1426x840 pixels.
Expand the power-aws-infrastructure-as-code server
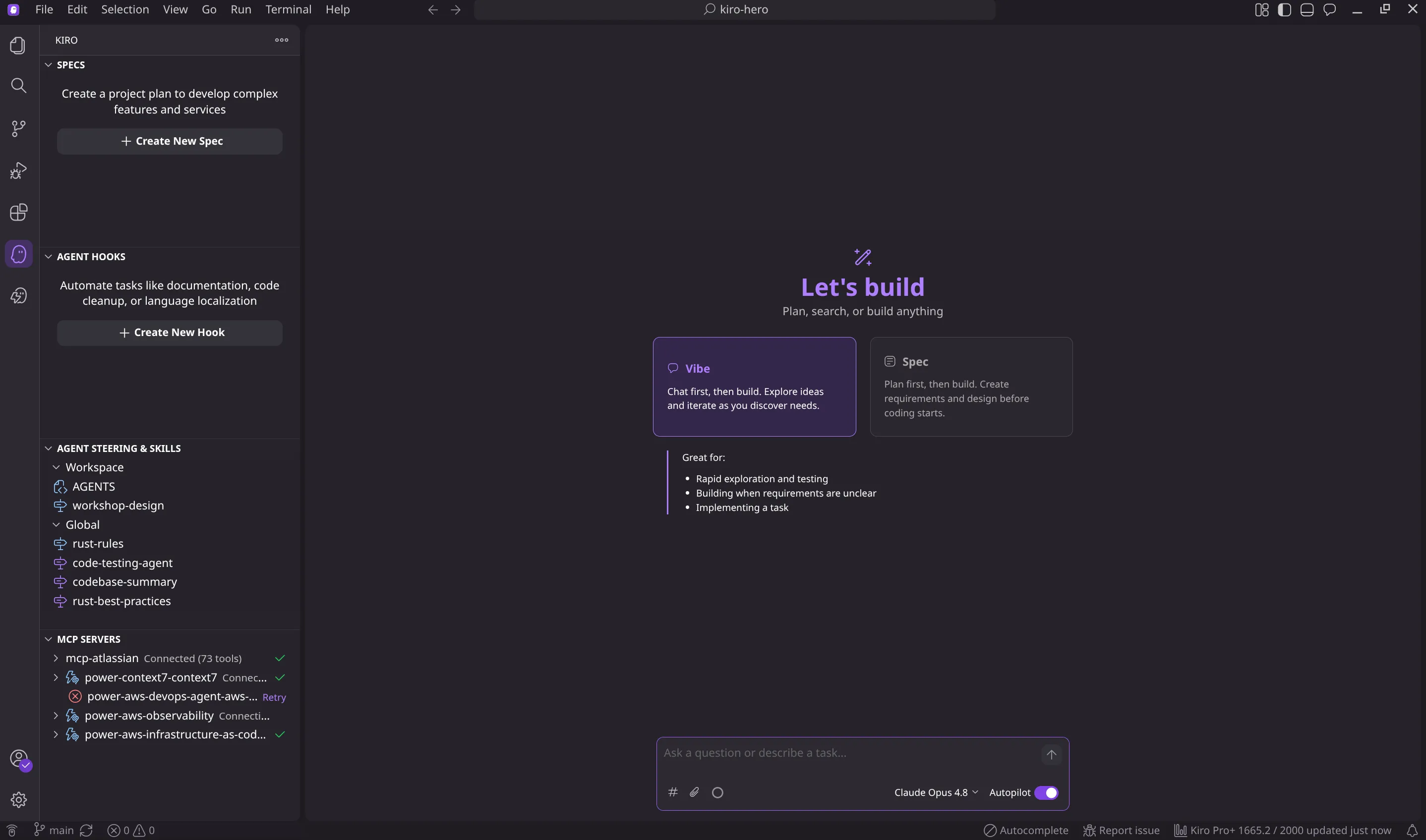pos(56,735)
